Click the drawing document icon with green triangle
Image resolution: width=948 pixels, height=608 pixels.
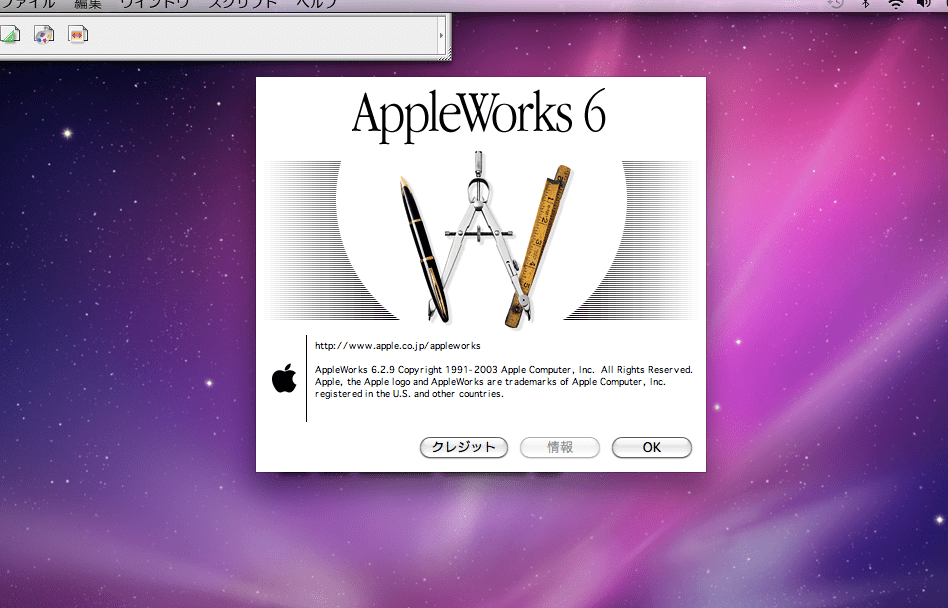(10, 34)
